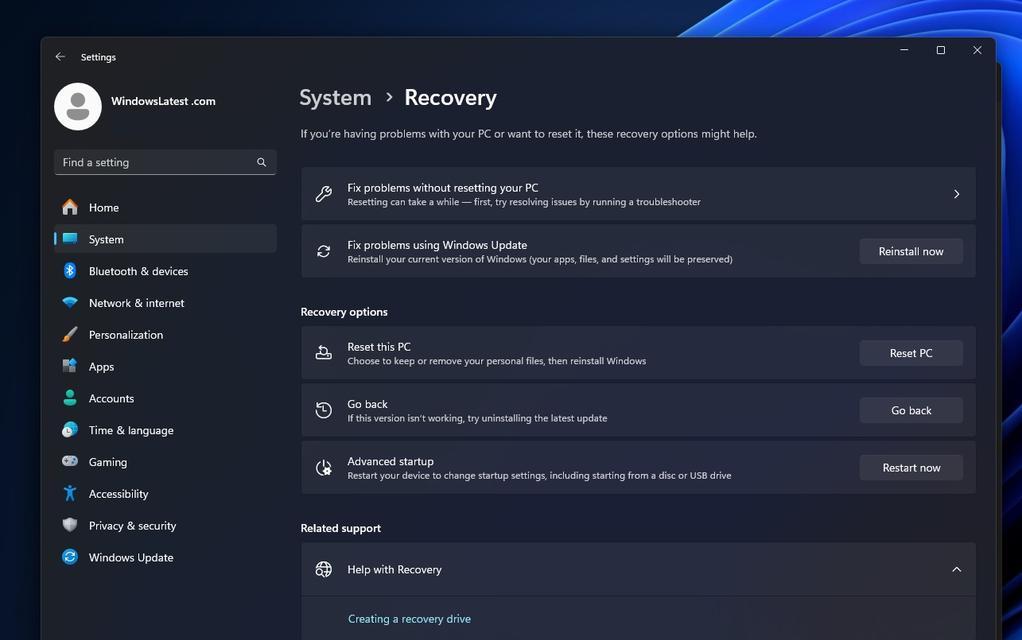1022x640 pixels.
Task: Click the Go back button
Action: pyautogui.click(x=911, y=410)
